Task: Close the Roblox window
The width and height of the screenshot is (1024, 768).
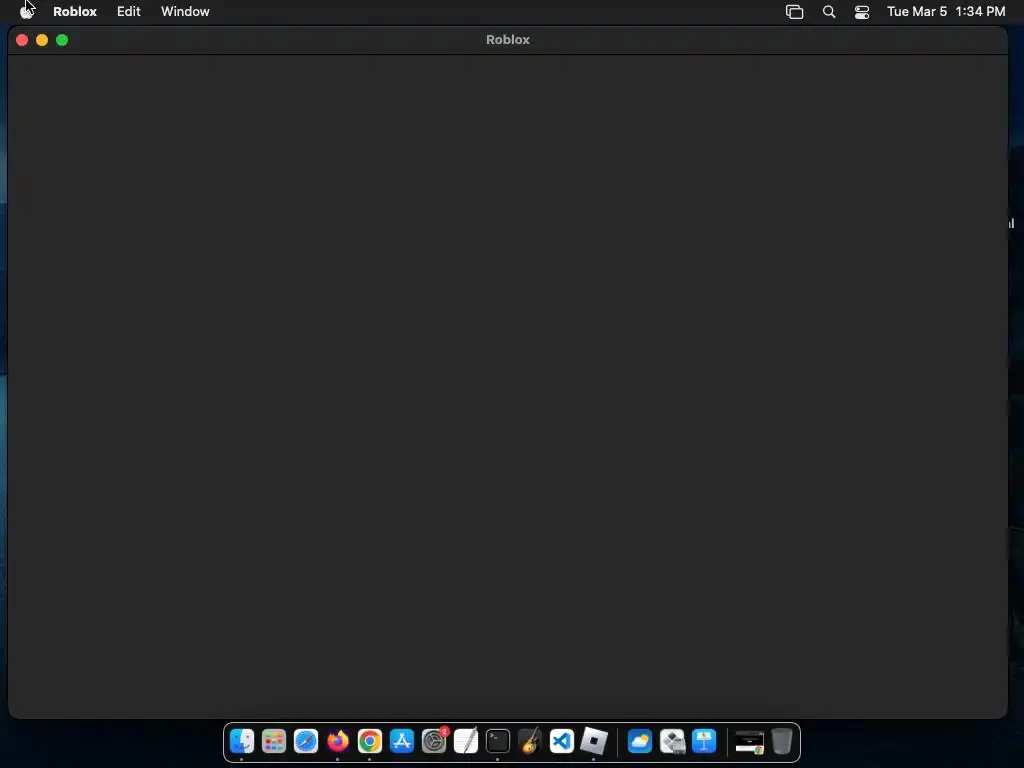Action: 22,40
